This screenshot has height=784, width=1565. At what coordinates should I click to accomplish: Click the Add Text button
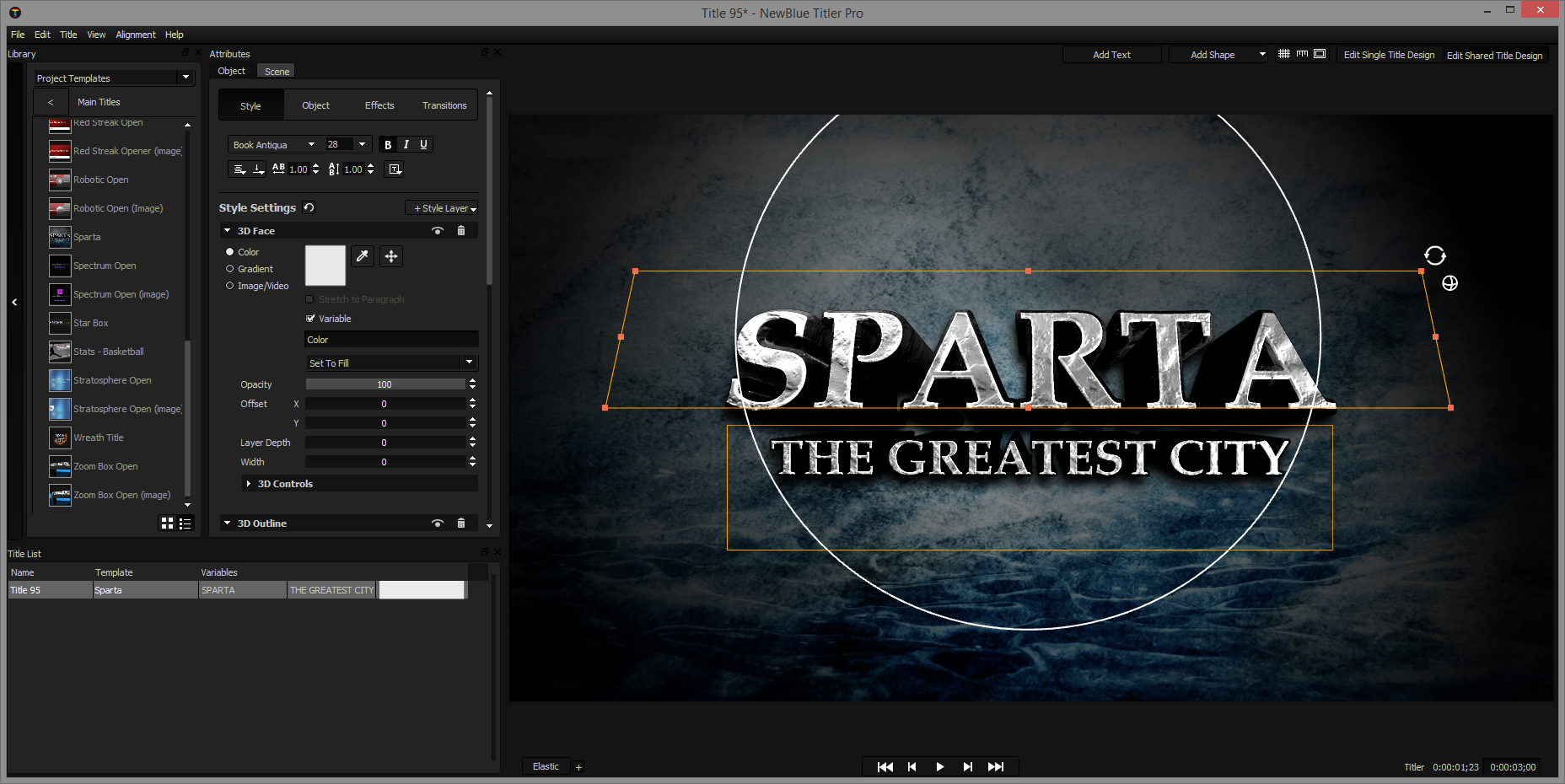click(x=1111, y=55)
